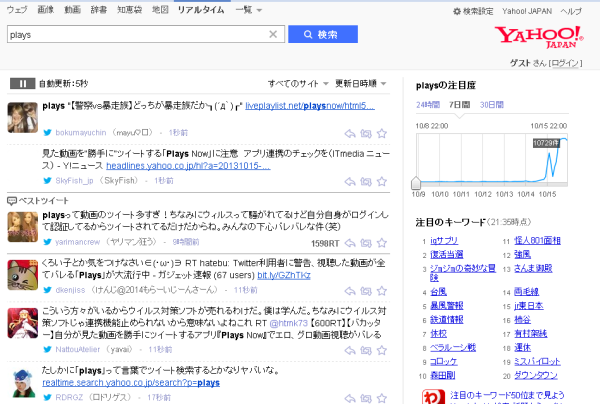Open 検索設定 gear settings
The width and height of the screenshot is (600, 404).
click(473, 11)
